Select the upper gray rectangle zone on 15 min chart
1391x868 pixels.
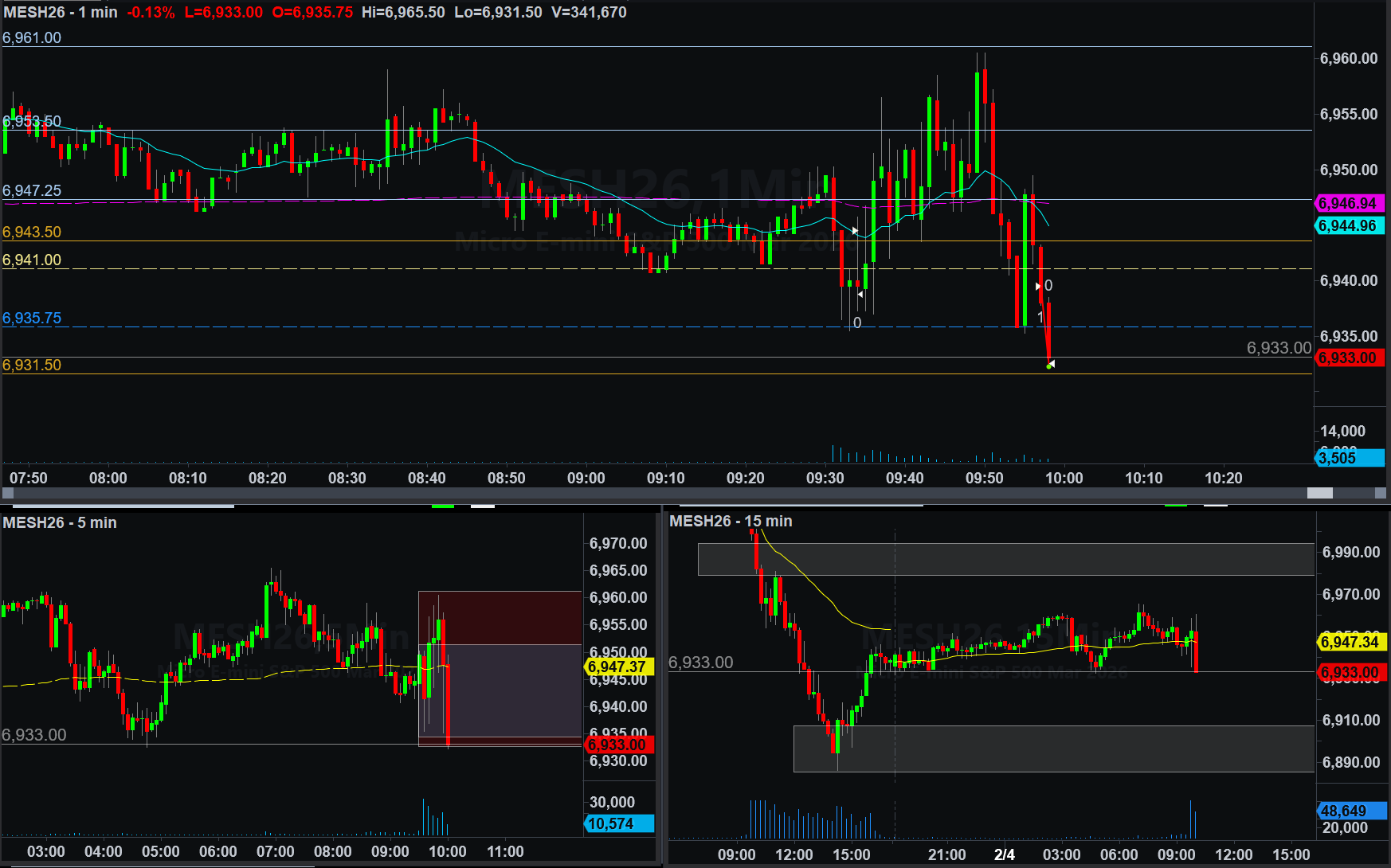click(1005, 559)
